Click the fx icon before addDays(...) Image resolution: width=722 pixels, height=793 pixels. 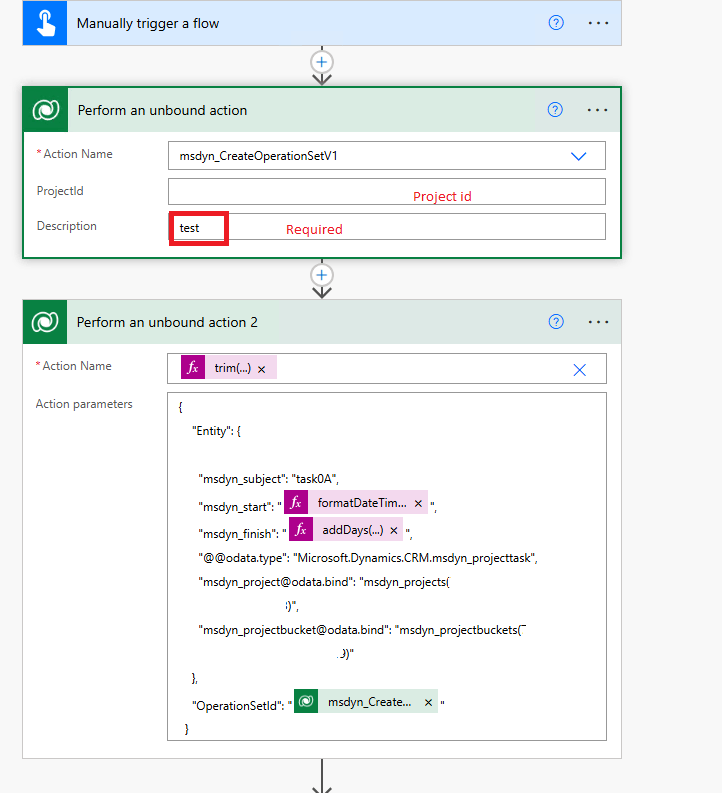click(x=301, y=529)
